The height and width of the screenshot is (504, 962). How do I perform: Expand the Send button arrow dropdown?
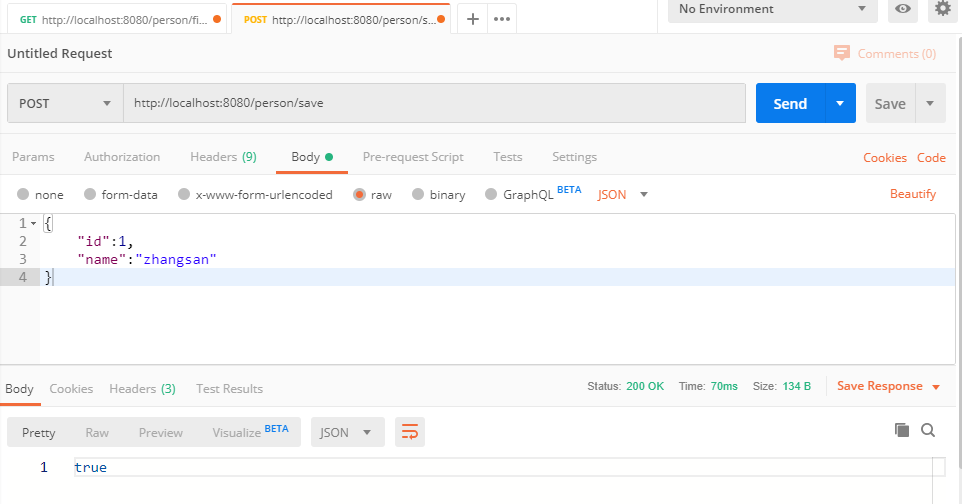840,103
